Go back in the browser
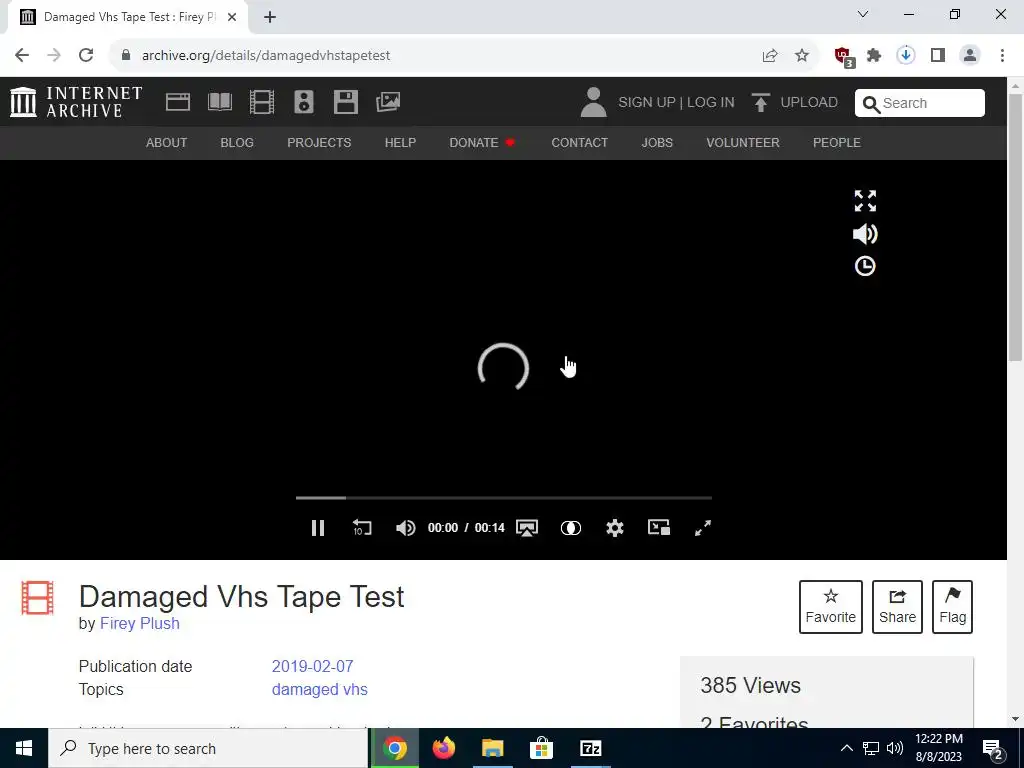1024x768 pixels. (22, 55)
